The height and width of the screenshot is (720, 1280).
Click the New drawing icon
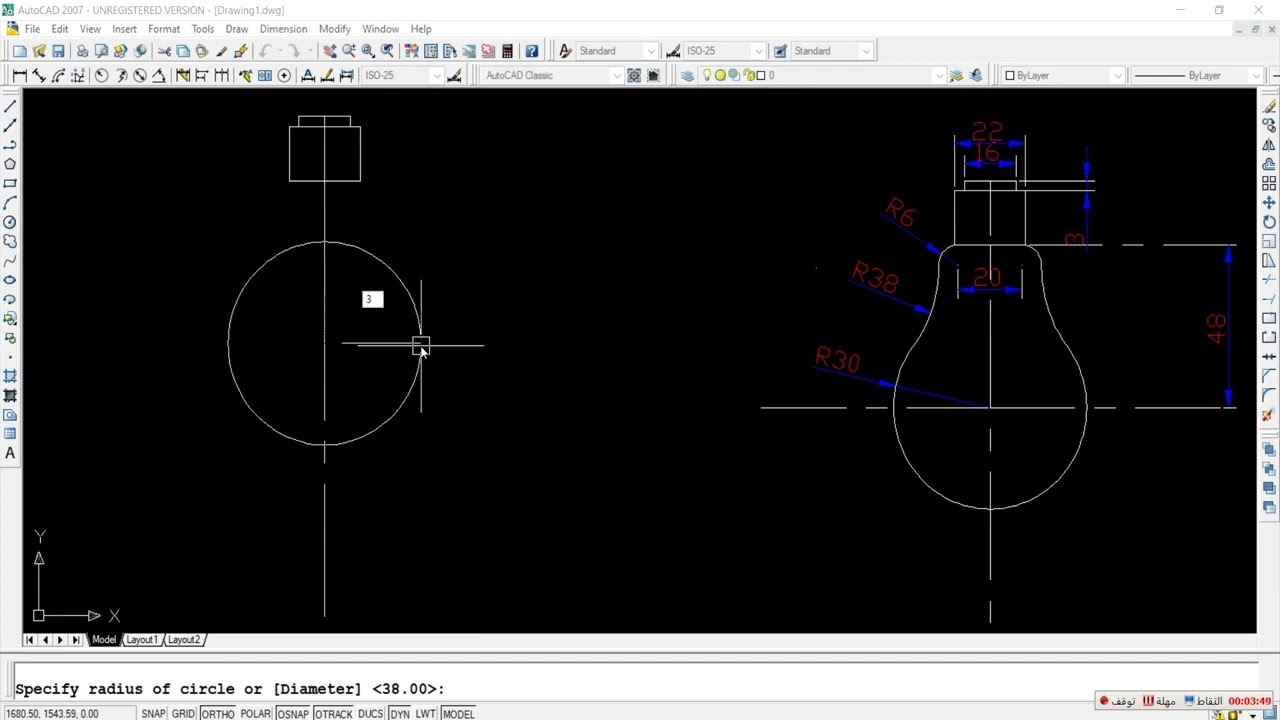19,51
